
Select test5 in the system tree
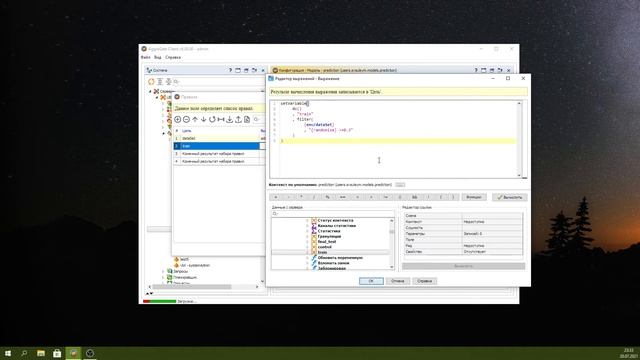tap(184, 259)
